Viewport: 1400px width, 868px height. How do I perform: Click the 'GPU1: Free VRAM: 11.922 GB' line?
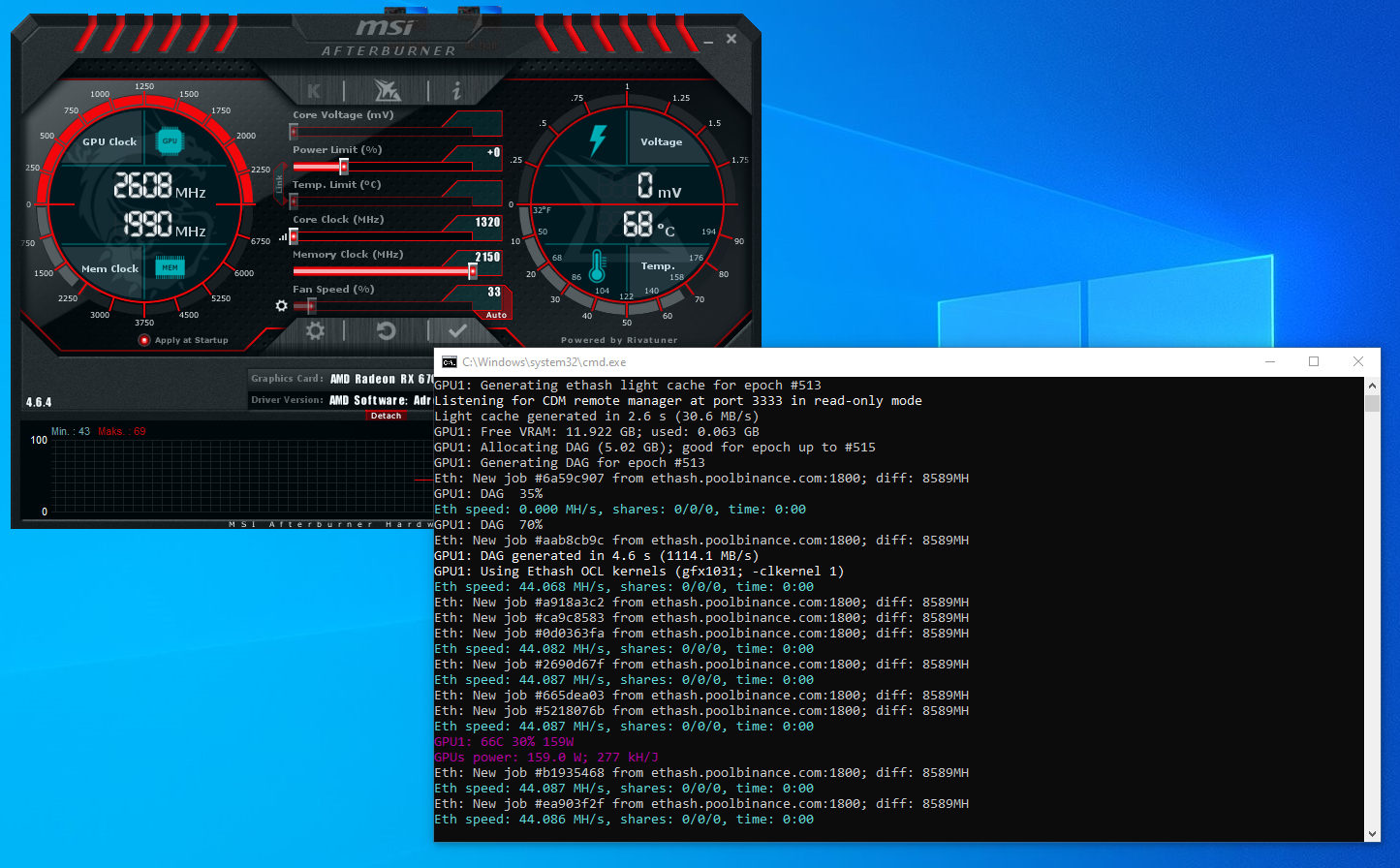597,432
